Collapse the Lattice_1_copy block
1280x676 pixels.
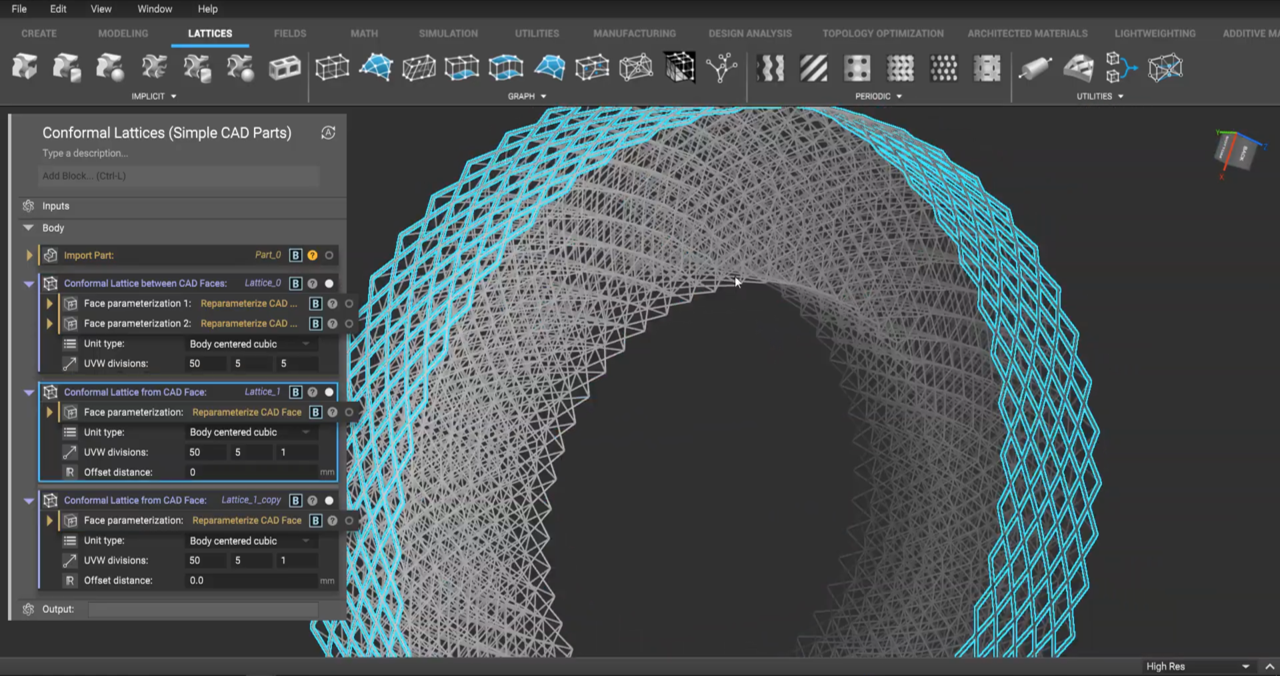(29, 500)
